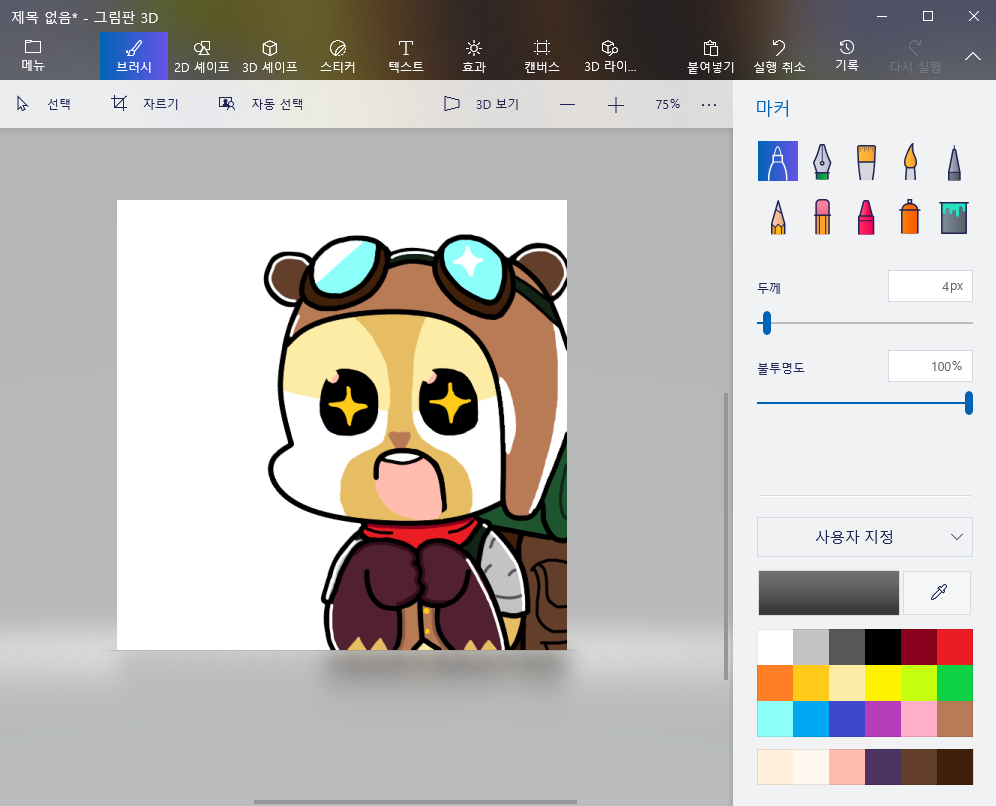
Task: Pick the Fill bucket tool
Action: click(x=954, y=216)
